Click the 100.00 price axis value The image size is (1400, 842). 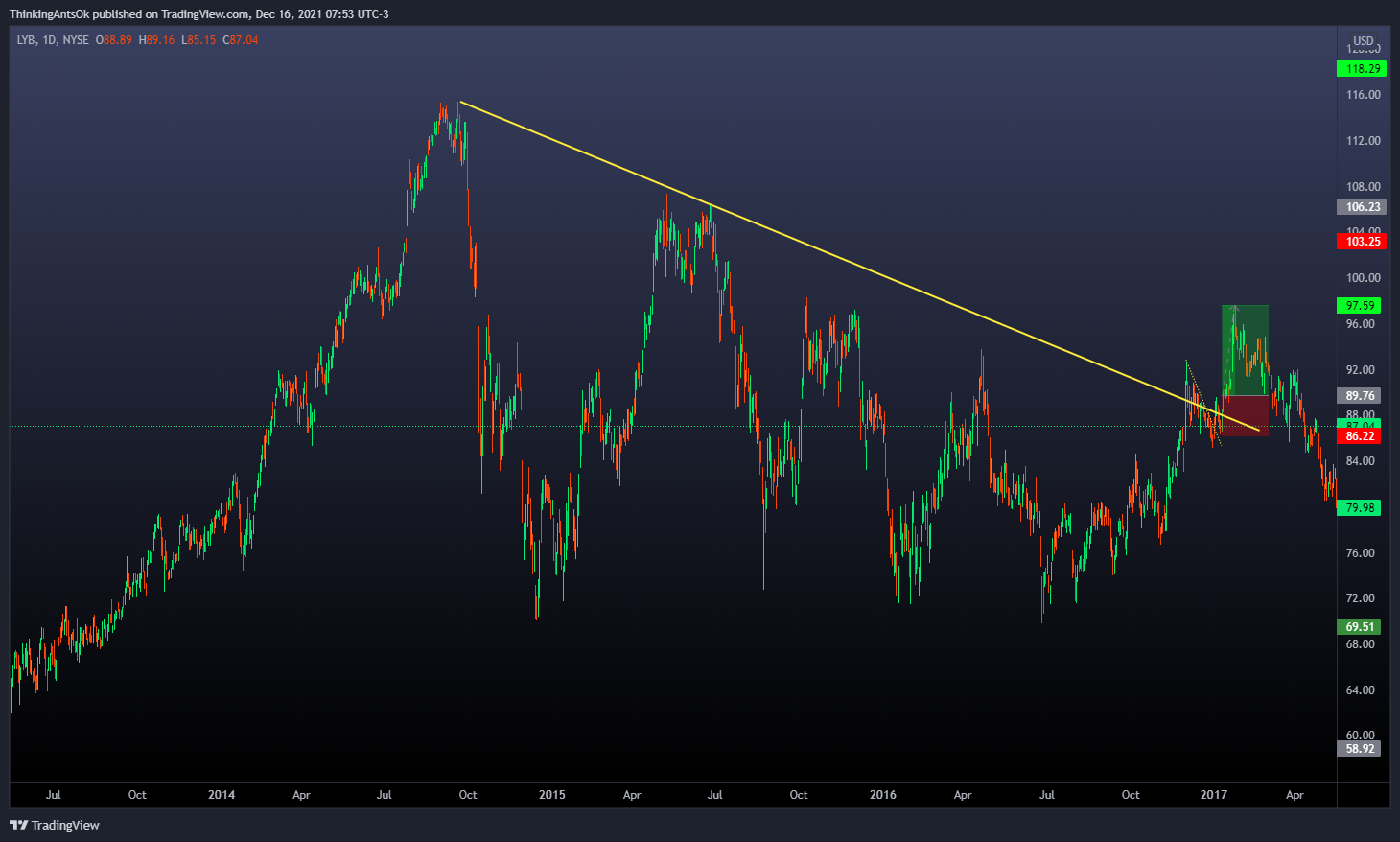point(1363,278)
